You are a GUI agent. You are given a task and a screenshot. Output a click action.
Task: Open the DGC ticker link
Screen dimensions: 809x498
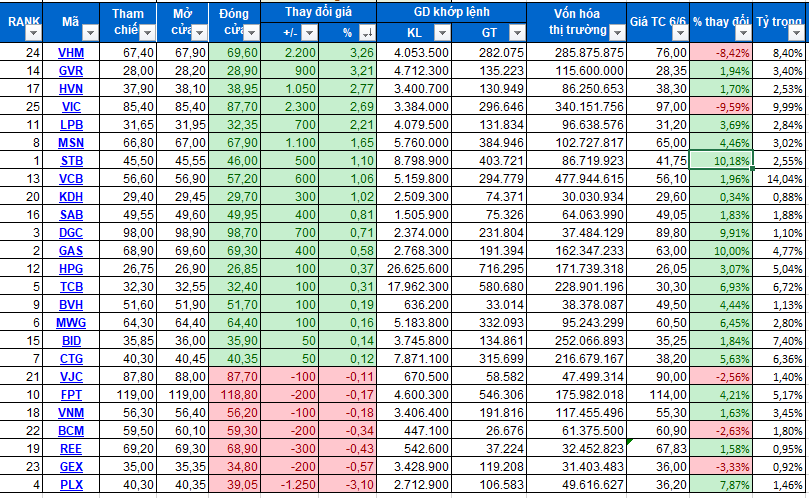click(71, 233)
